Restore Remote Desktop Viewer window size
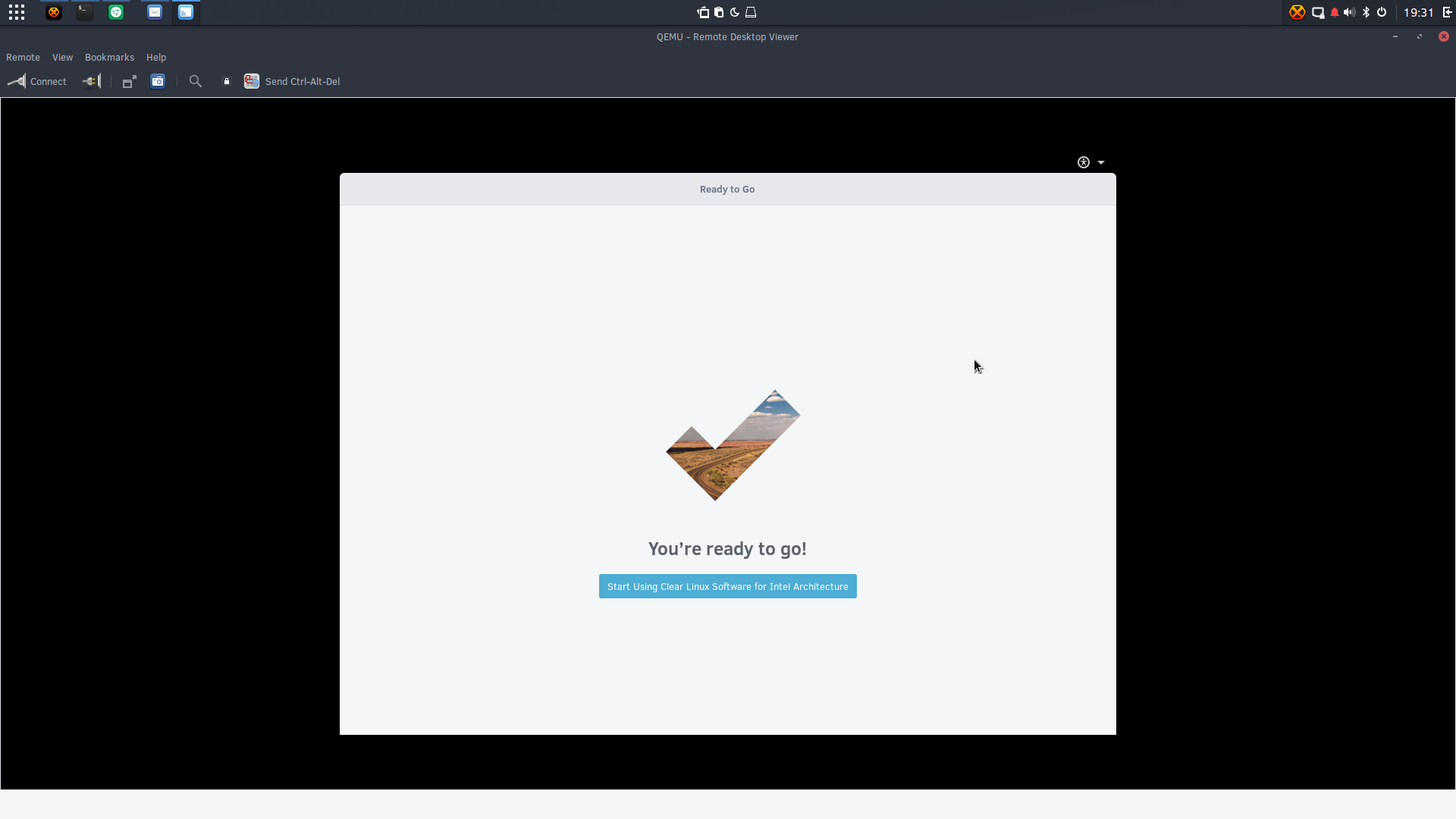Image resolution: width=1456 pixels, height=819 pixels. click(1420, 36)
